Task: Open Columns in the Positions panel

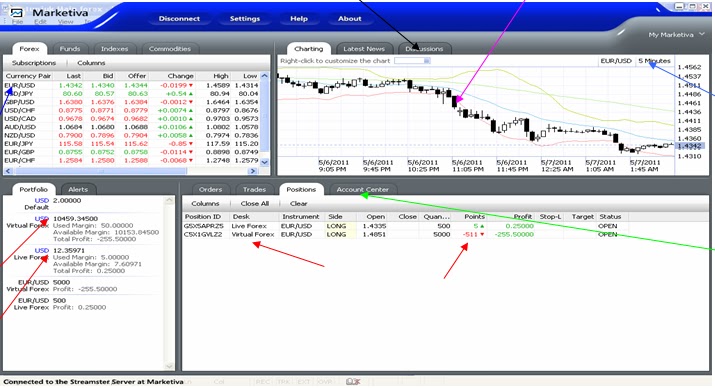Action: (x=205, y=204)
